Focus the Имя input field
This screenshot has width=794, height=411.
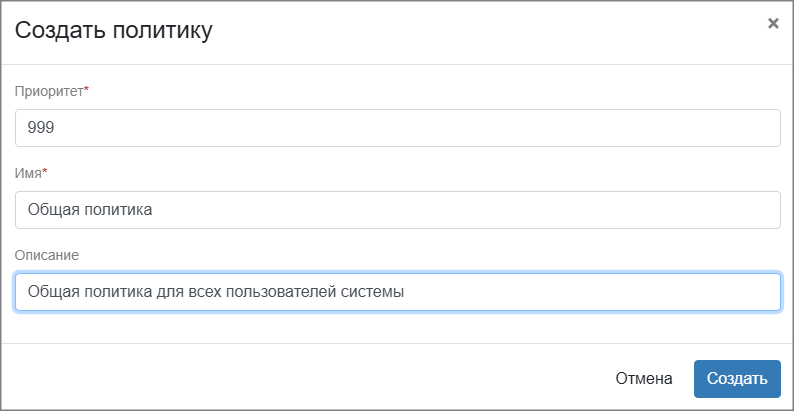(398, 210)
